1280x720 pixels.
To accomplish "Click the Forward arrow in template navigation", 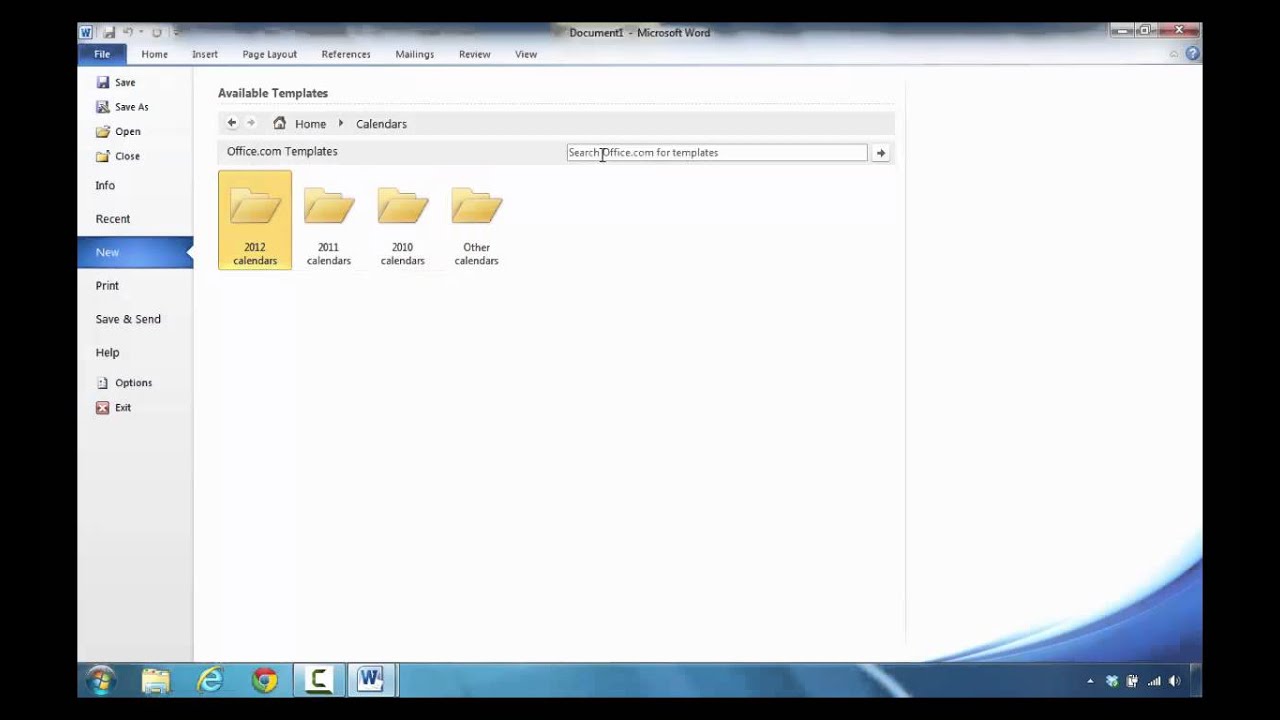I will click(x=251, y=123).
